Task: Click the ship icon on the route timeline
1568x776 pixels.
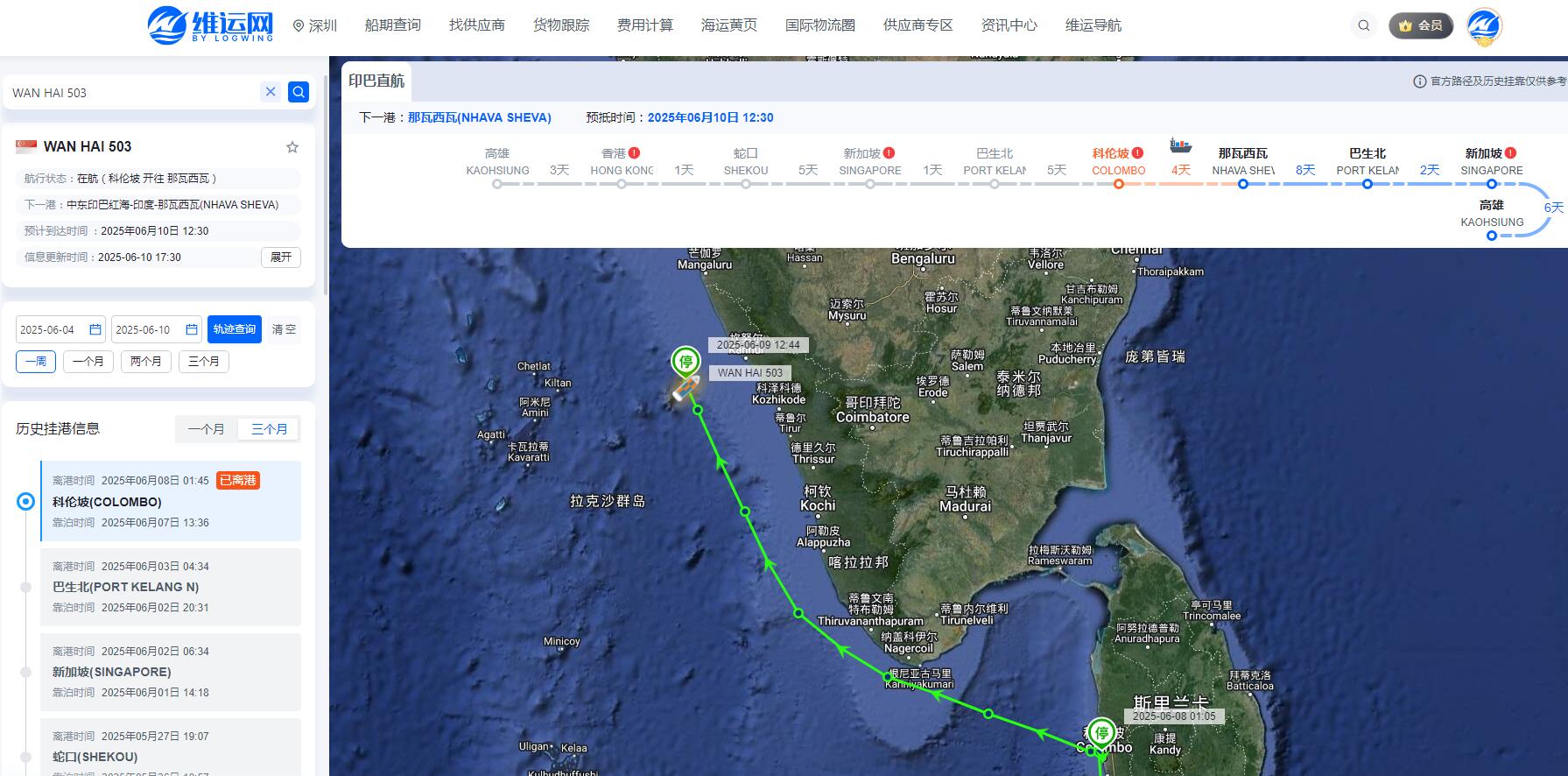Action: tap(1180, 145)
